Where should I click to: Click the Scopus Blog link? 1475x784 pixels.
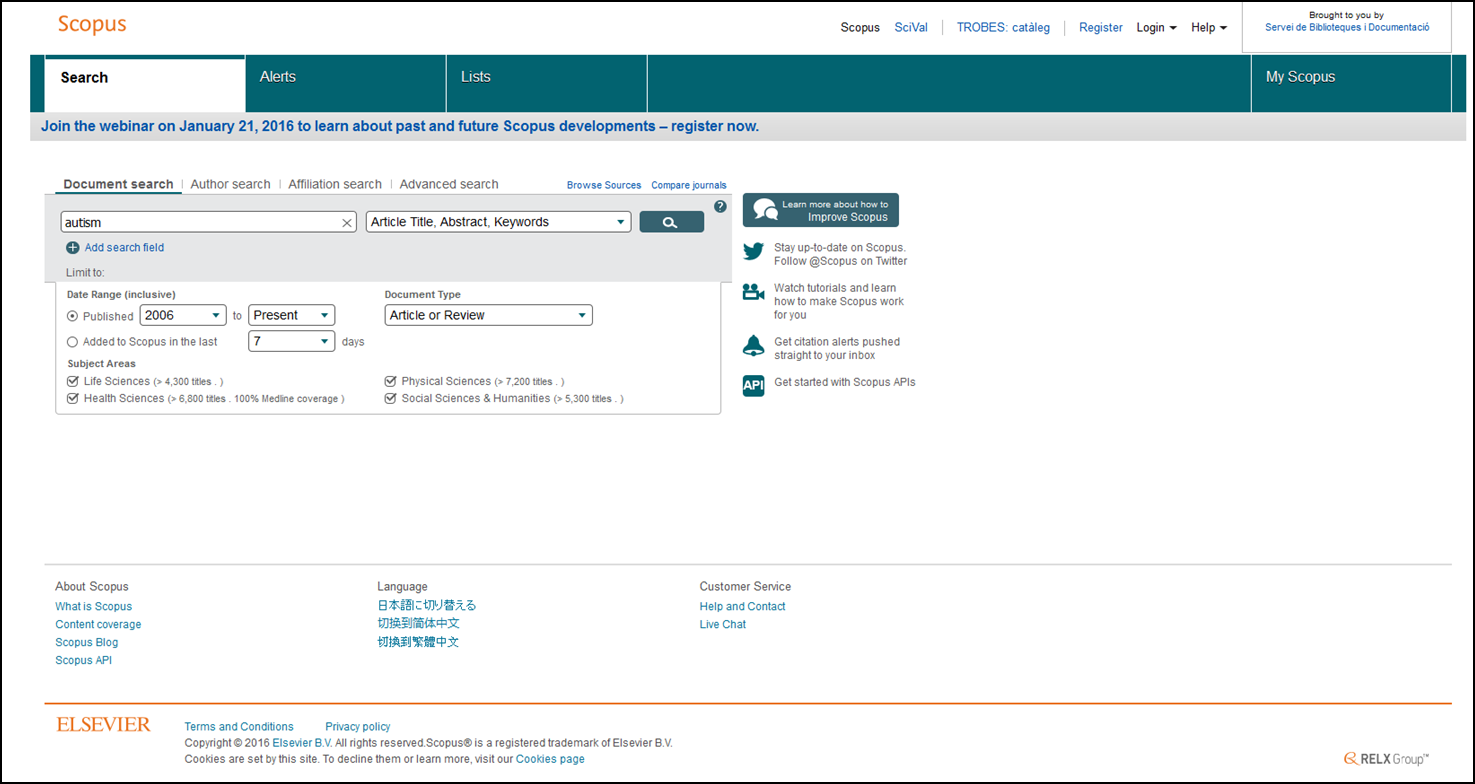tap(86, 643)
